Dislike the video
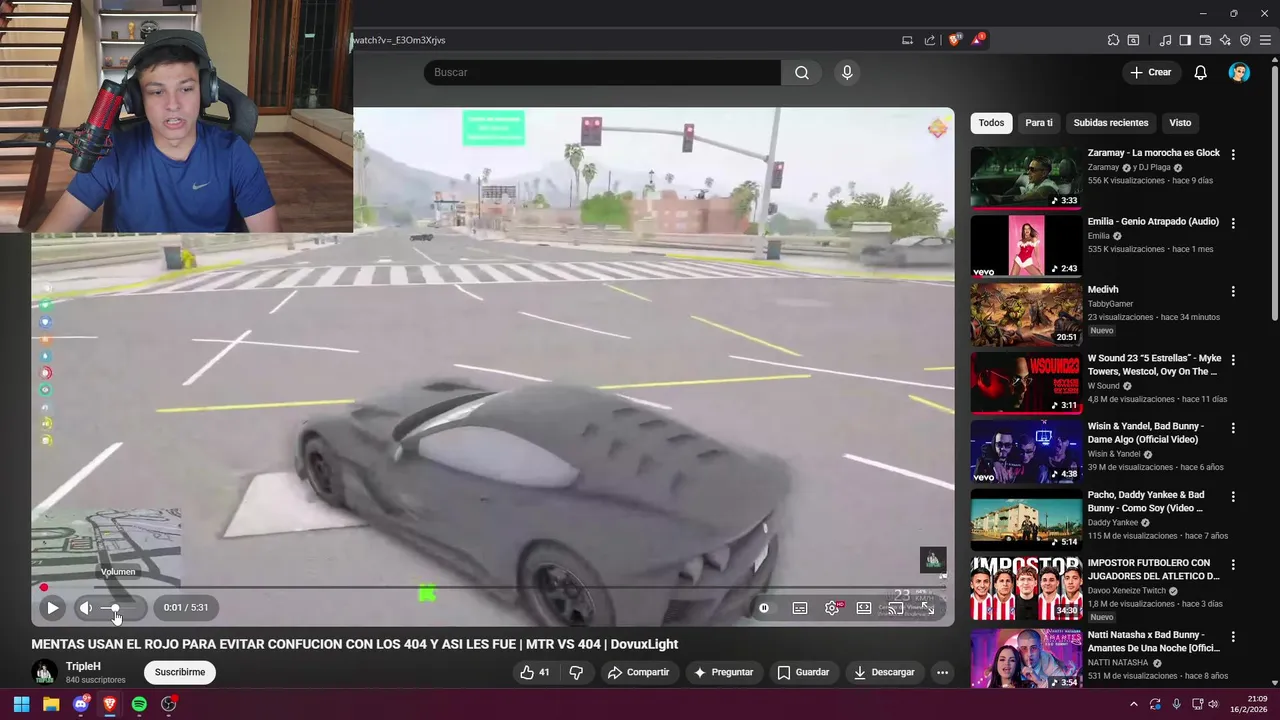Screen dimensions: 1280x720 pyautogui.click(x=576, y=672)
